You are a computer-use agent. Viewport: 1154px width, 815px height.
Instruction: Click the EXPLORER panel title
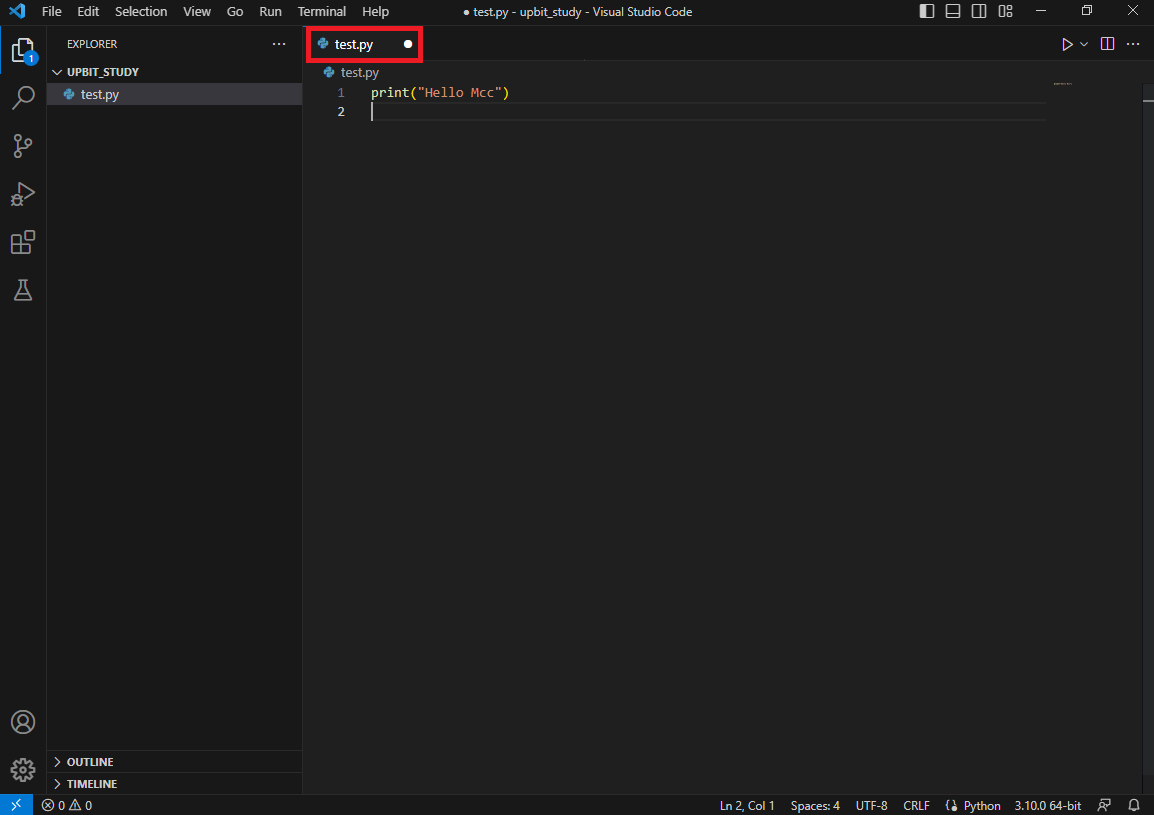point(92,44)
